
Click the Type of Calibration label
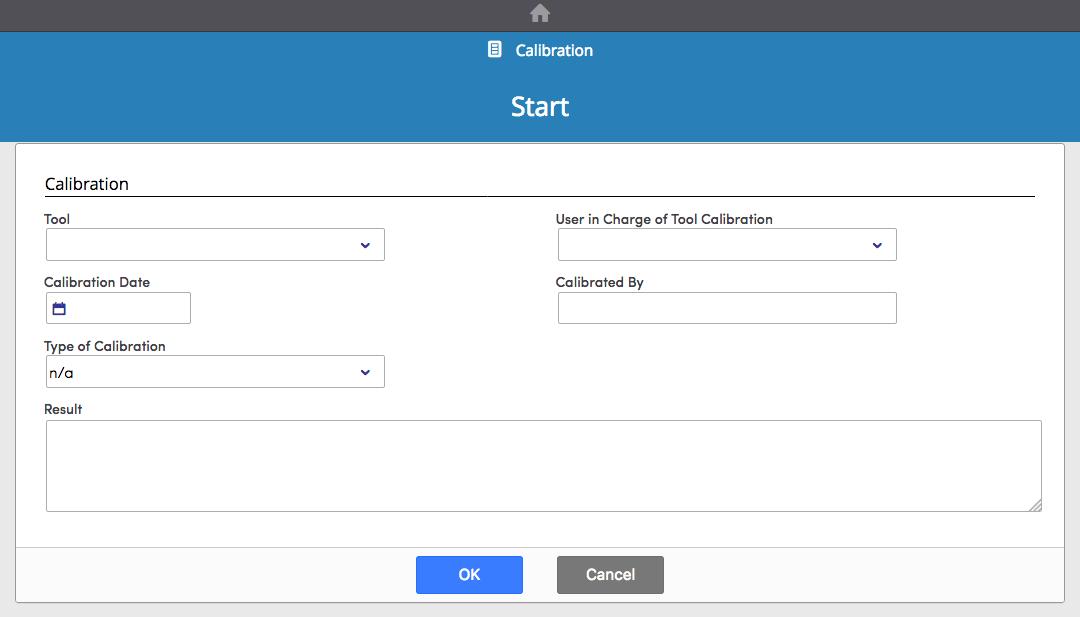click(105, 346)
